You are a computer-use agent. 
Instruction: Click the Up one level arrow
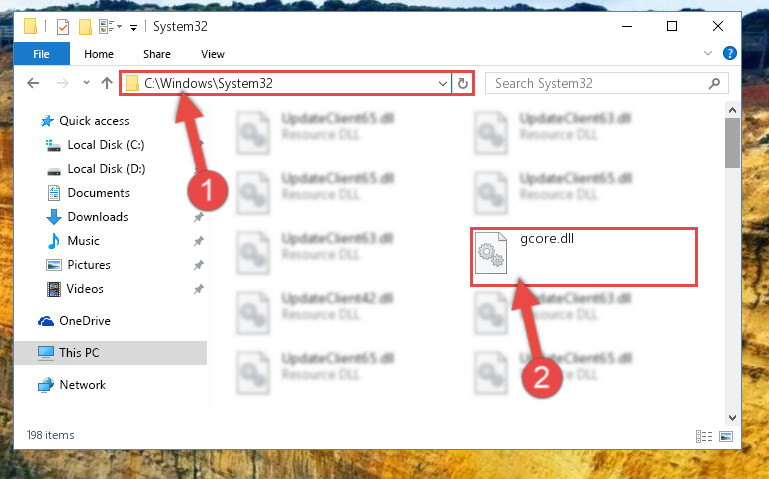[107, 83]
